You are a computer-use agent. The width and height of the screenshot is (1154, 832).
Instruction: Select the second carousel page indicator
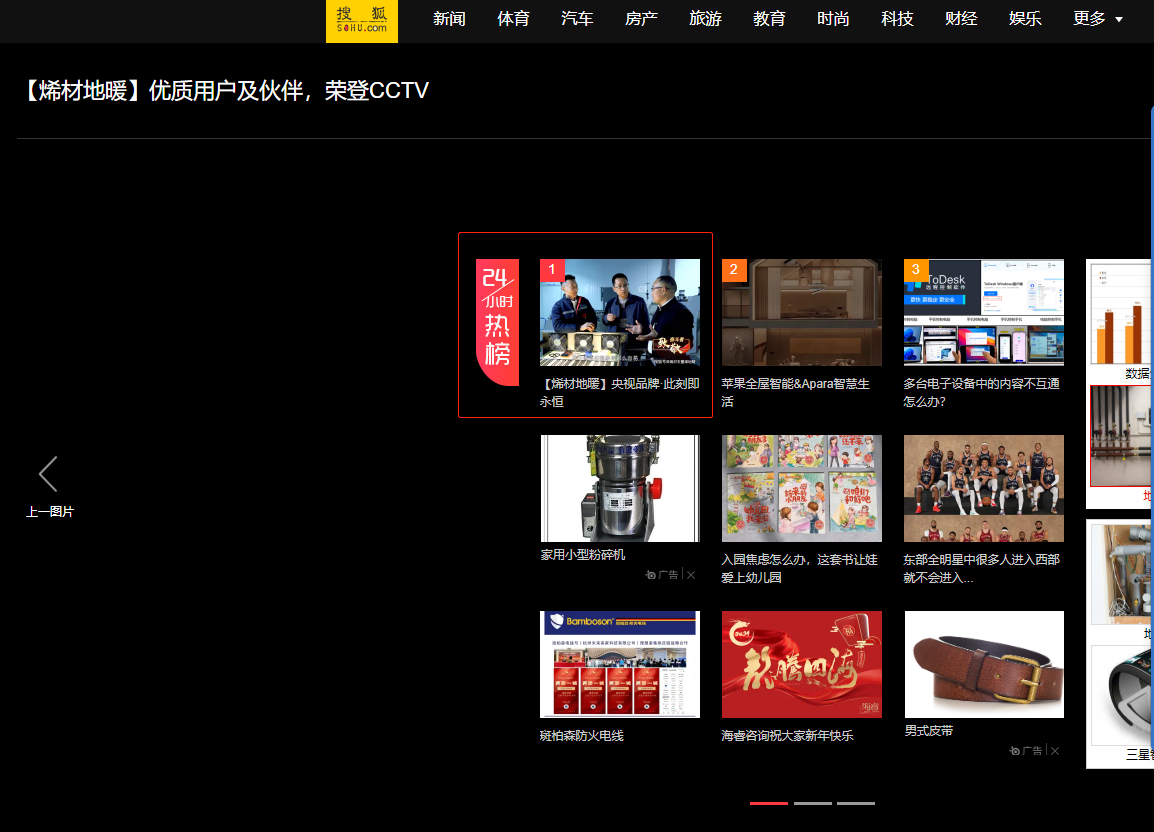(x=813, y=803)
